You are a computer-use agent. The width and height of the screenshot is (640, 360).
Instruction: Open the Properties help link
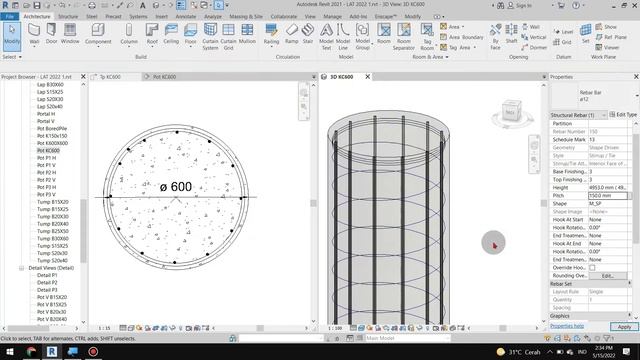click(x=567, y=326)
